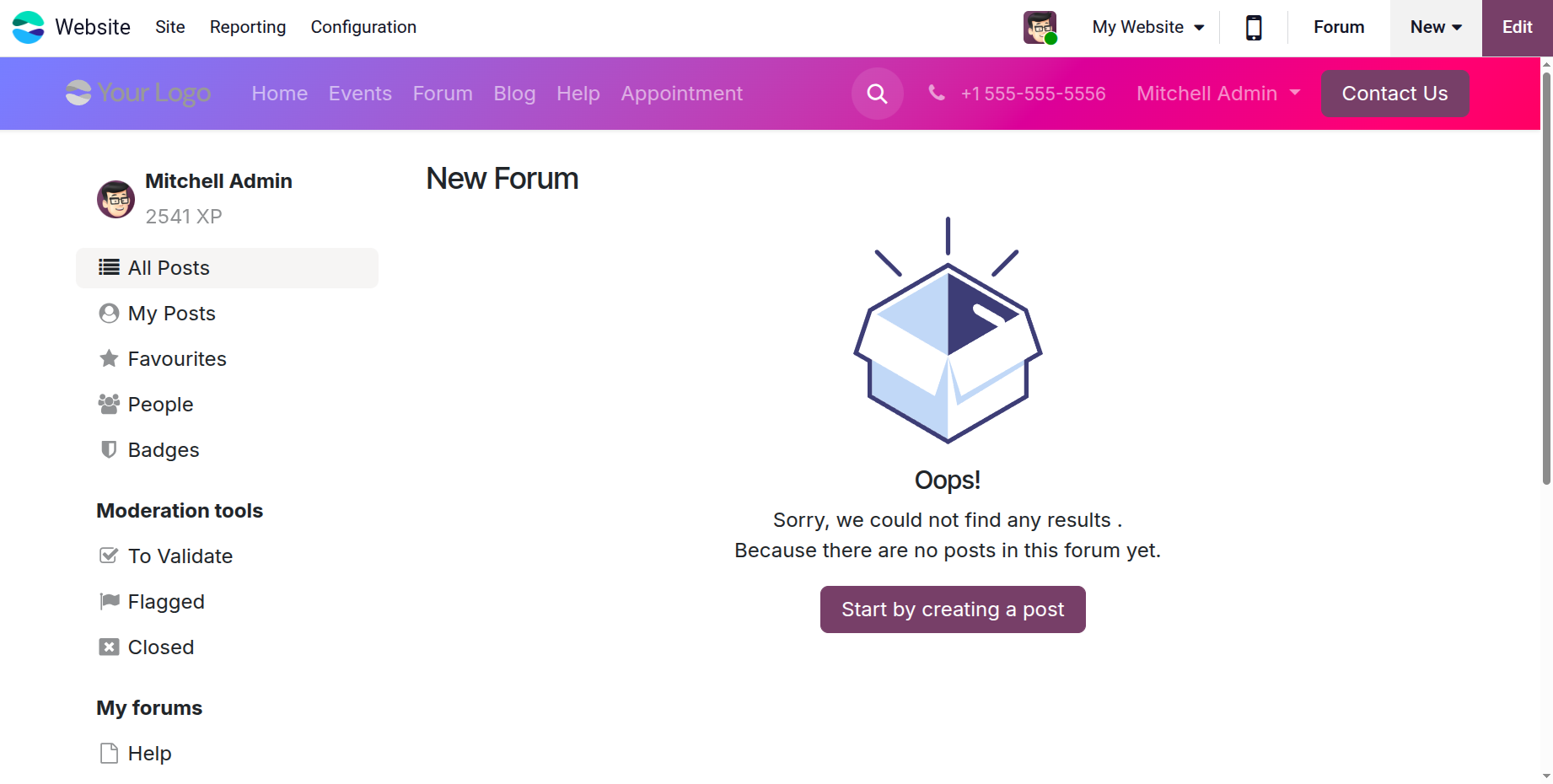
Task: Open the Appointment navigation link
Action: point(681,94)
